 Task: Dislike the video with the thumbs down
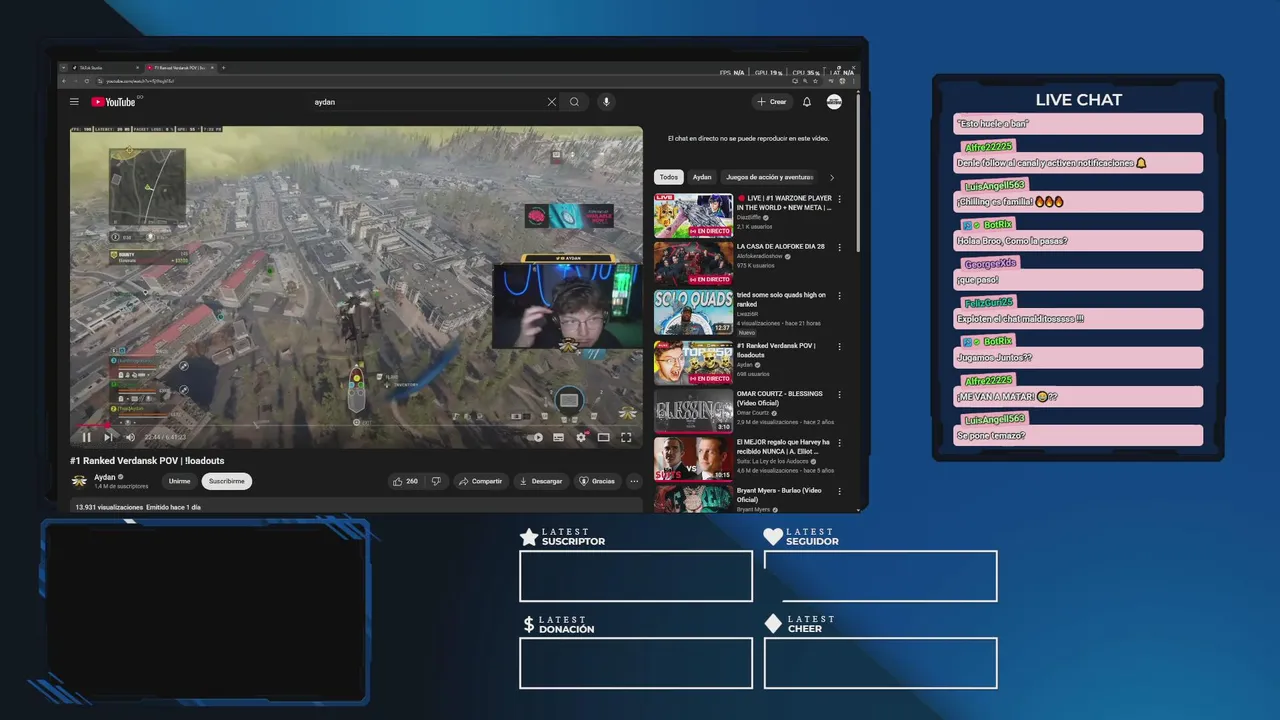(x=436, y=481)
